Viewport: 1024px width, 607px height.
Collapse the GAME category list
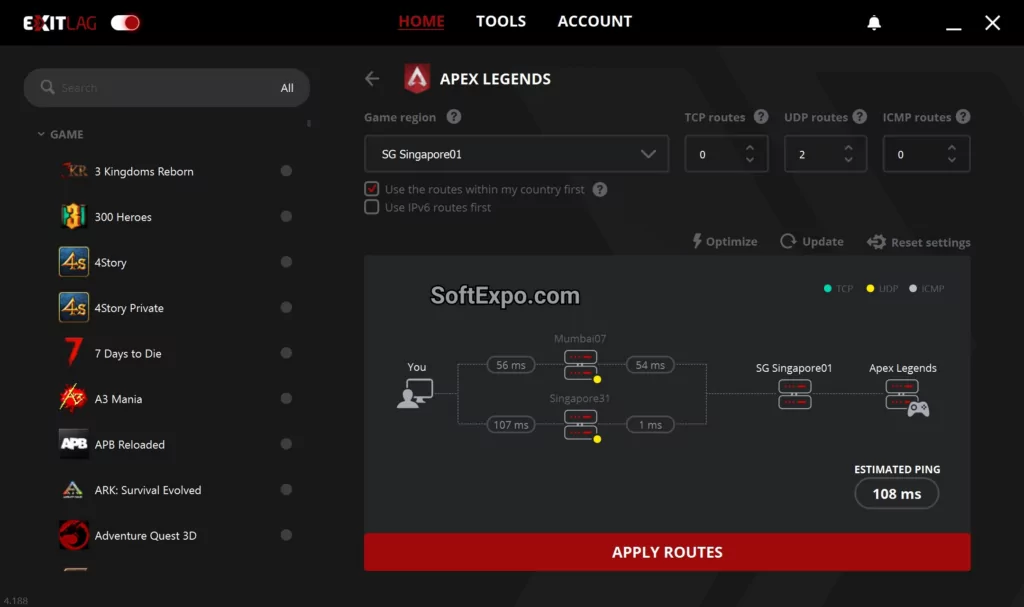click(41, 134)
